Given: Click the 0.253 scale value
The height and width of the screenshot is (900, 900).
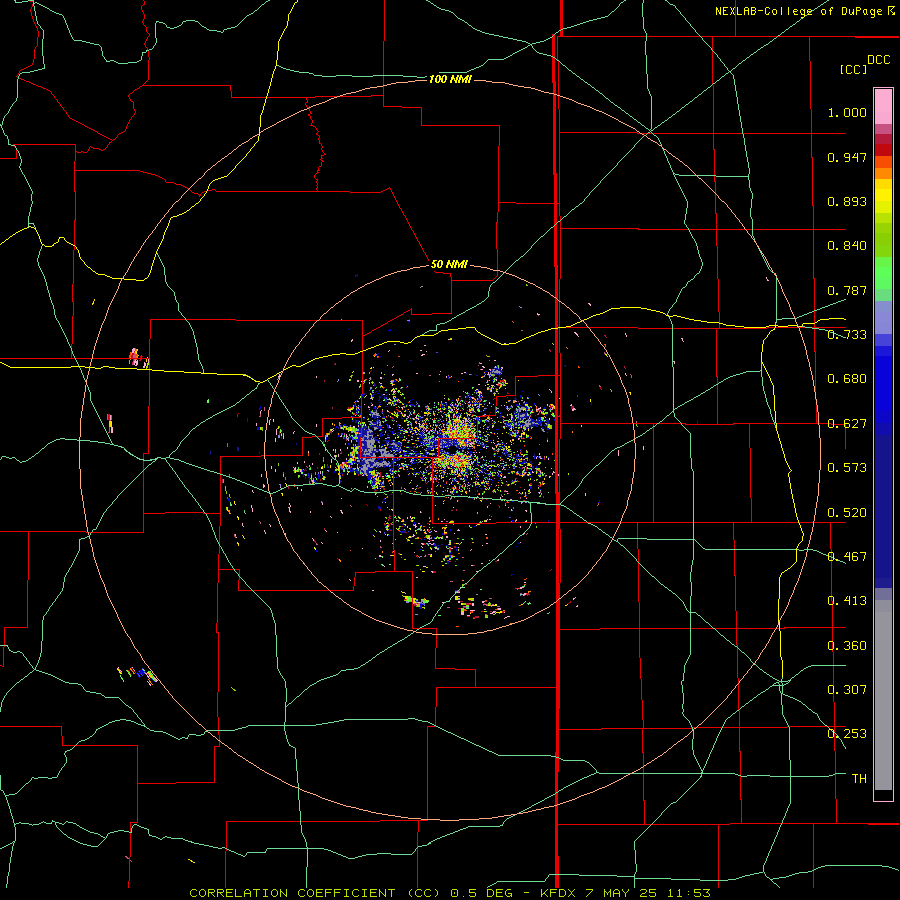Looking at the screenshot, I should pos(847,734).
